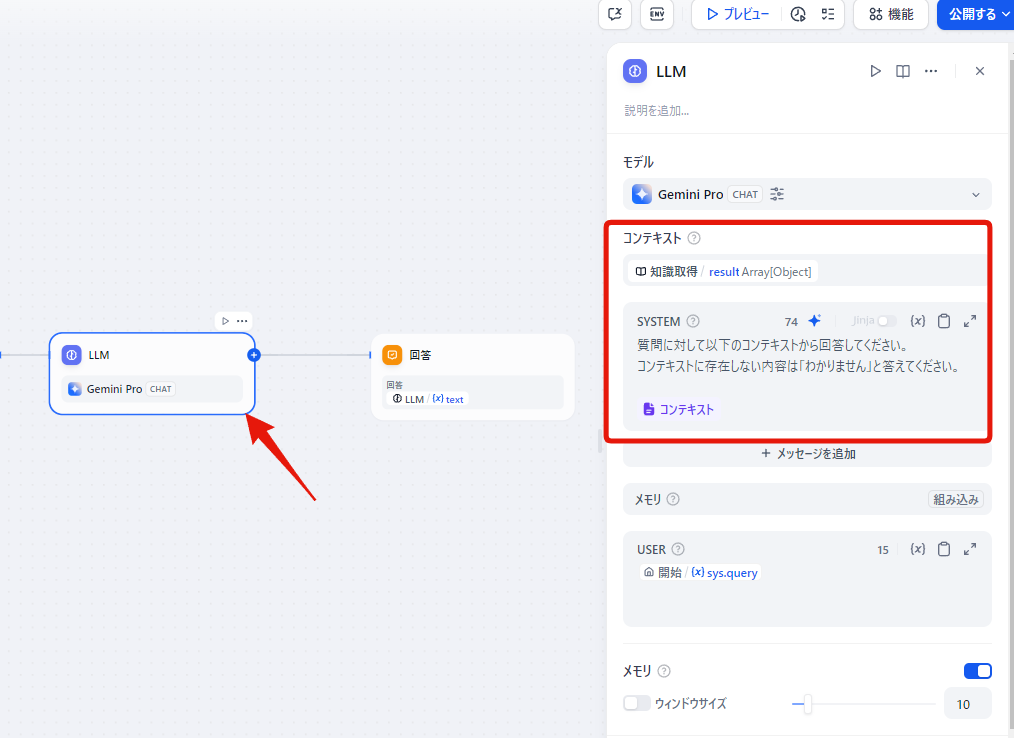Click the plus handle on LLM node
Image resolution: width=1014 pixels, height=738 pixels.
254,354
